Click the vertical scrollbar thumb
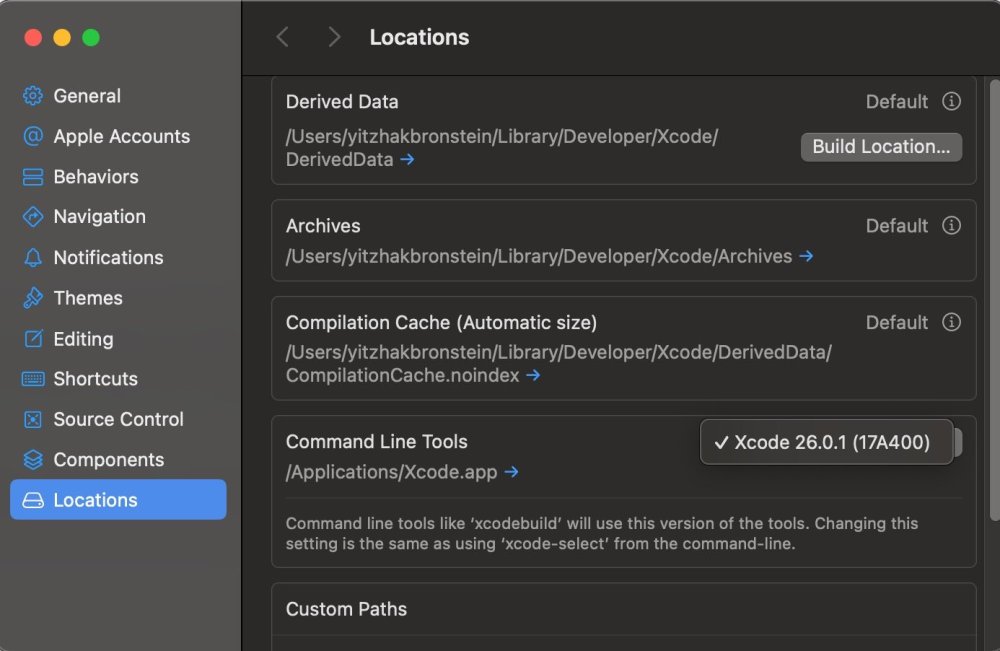The width and height of the screenshot is (1000, 651). tap(994, 300)
